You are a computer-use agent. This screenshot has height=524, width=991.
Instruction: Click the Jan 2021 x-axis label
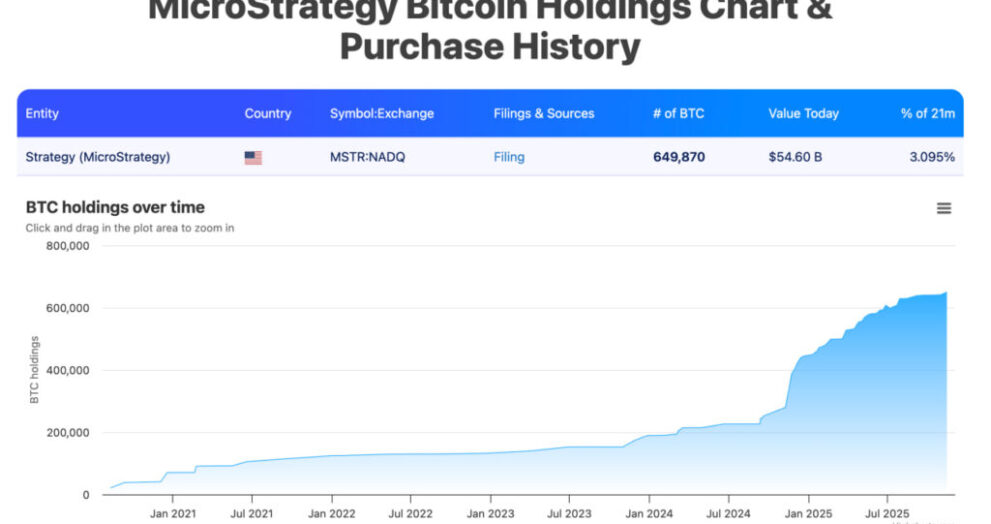point(171,513)
